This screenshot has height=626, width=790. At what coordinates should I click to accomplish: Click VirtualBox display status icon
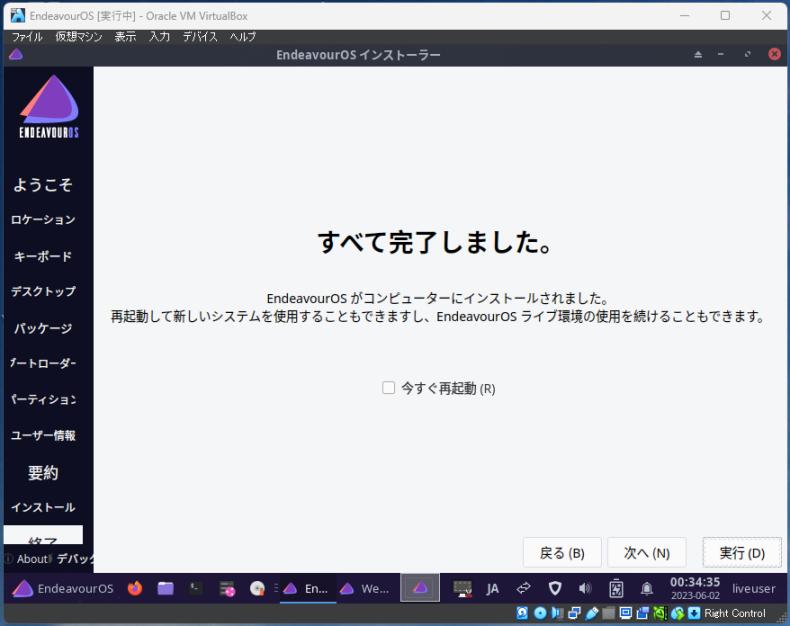click(626, 613)
